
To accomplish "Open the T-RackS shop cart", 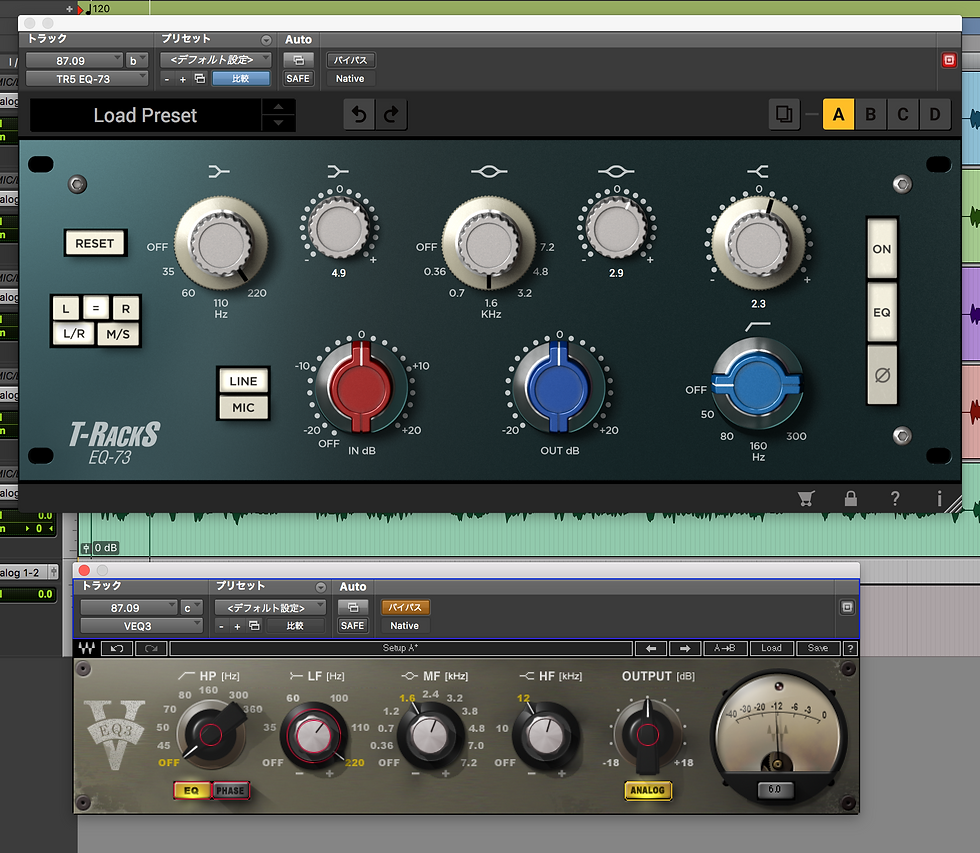I will [x=806, y=498].
